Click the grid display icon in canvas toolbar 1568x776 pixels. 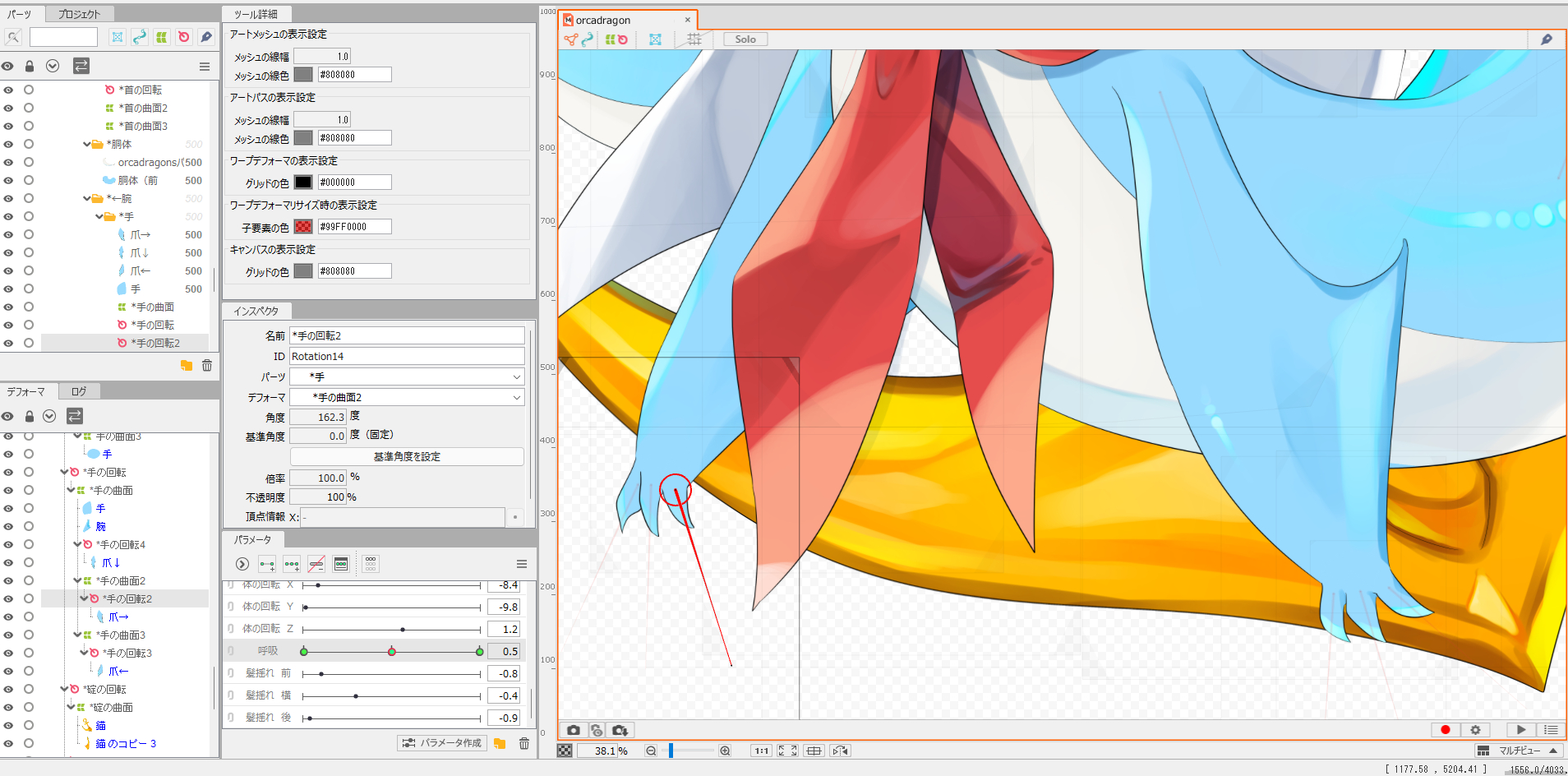(694, 39)
